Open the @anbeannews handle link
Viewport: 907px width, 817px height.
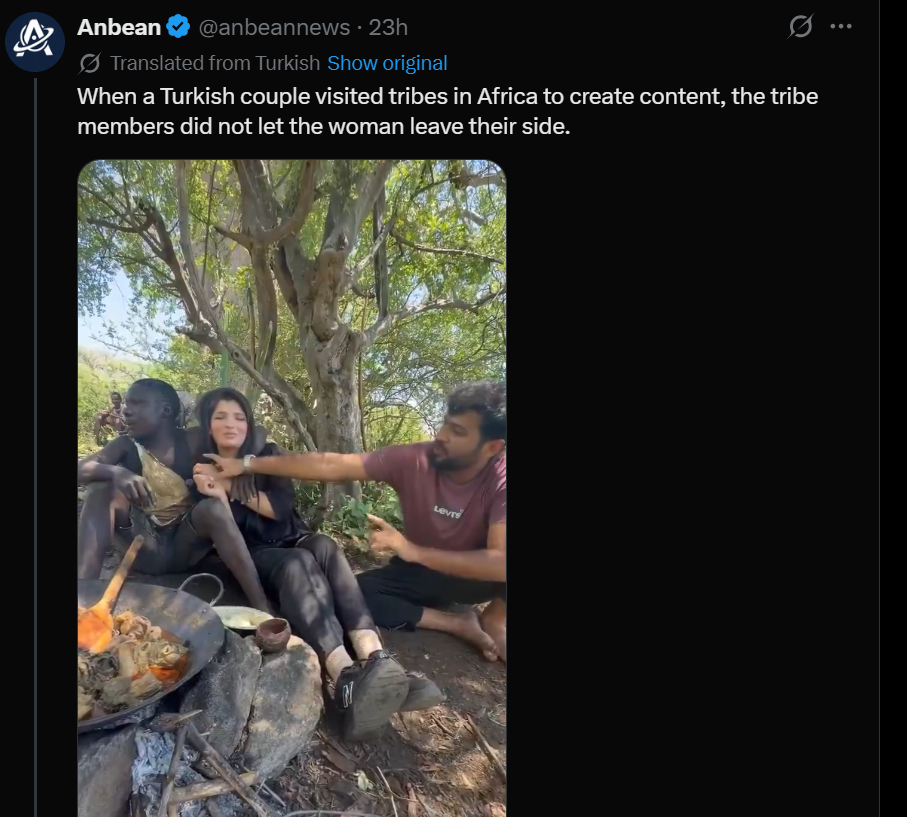point(274,28)
